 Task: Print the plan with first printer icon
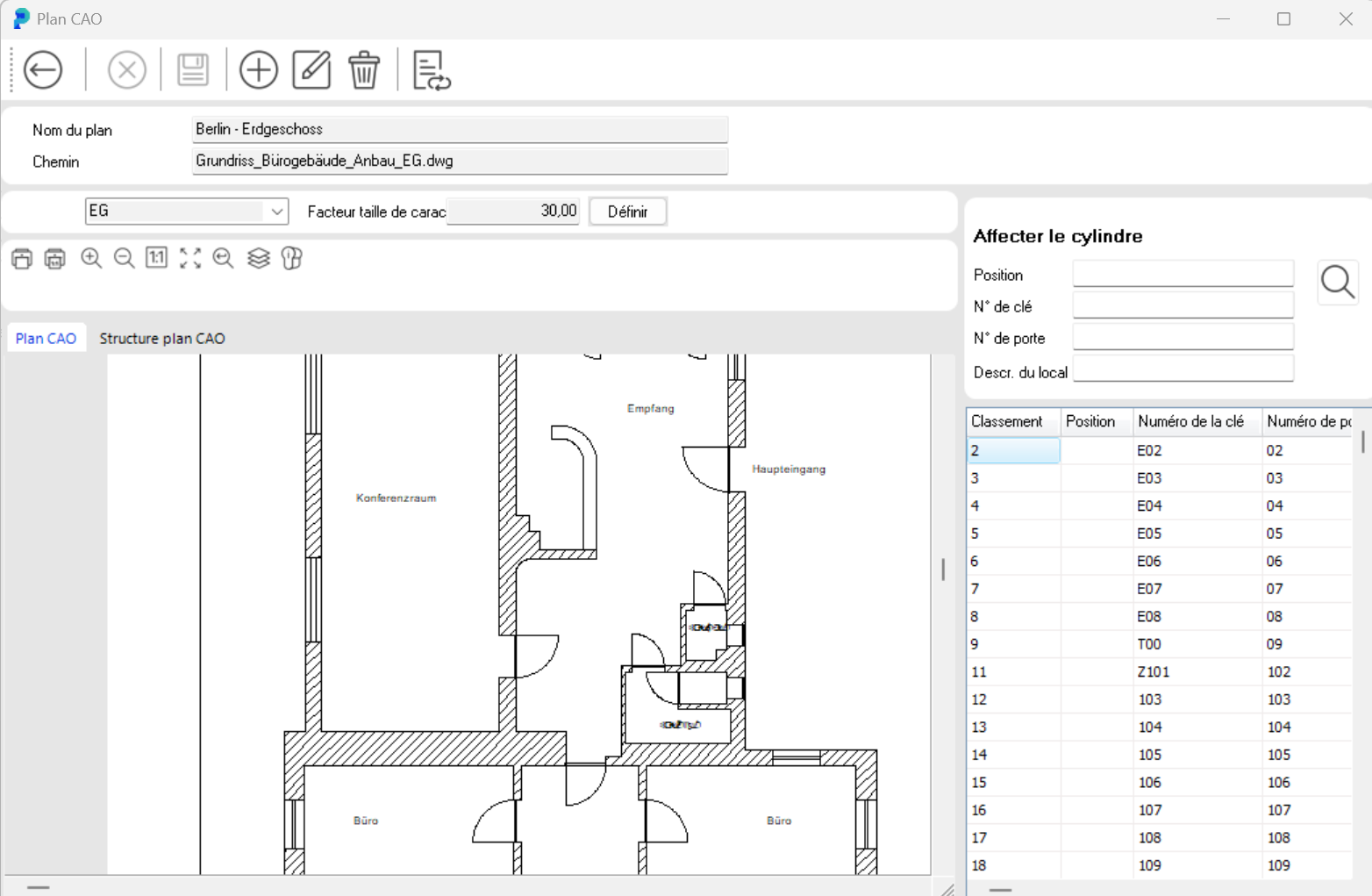point(22,258)
